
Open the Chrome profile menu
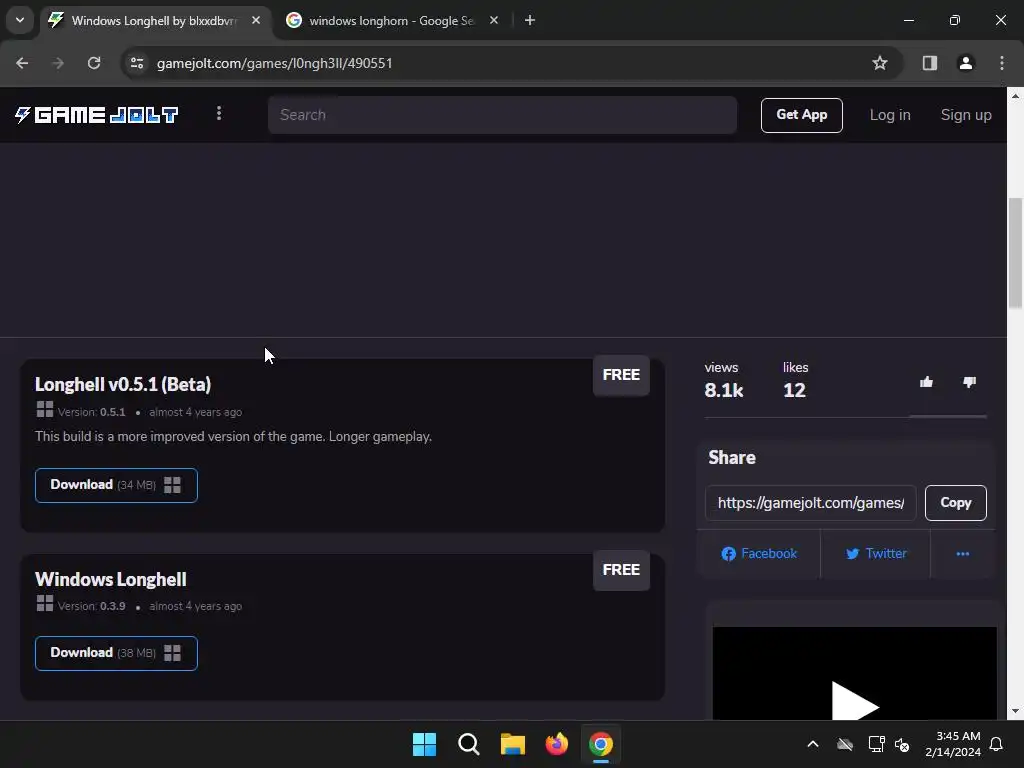[x=966, y=63]
